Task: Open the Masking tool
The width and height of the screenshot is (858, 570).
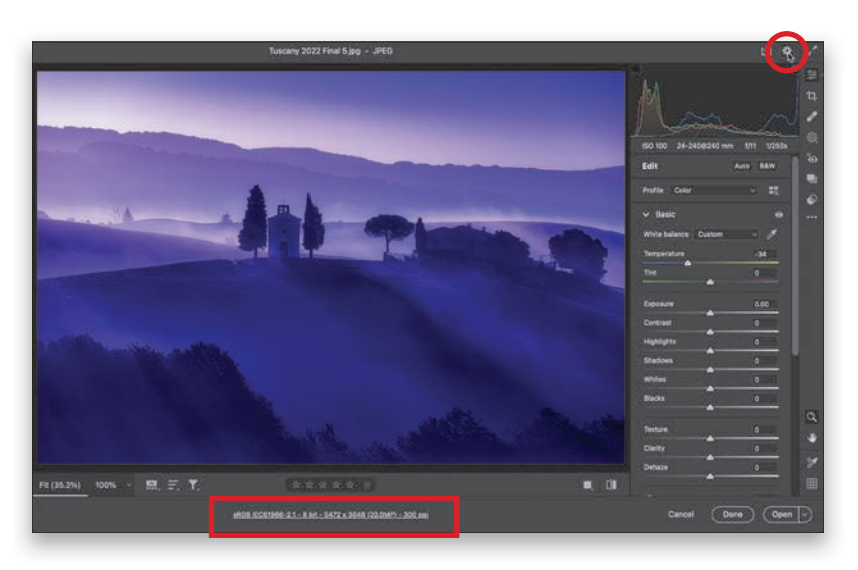Action: click(x=812, y=138)
